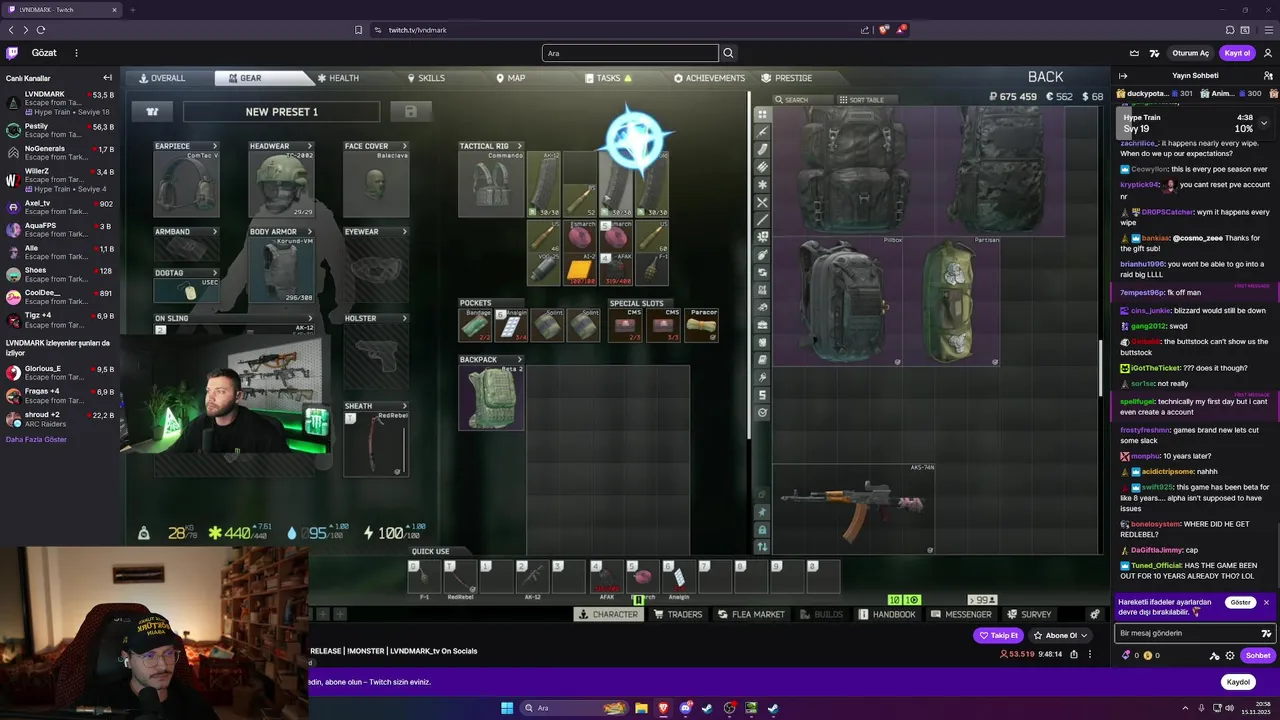Open the Abone Ol dropdown

(1061, 635)
